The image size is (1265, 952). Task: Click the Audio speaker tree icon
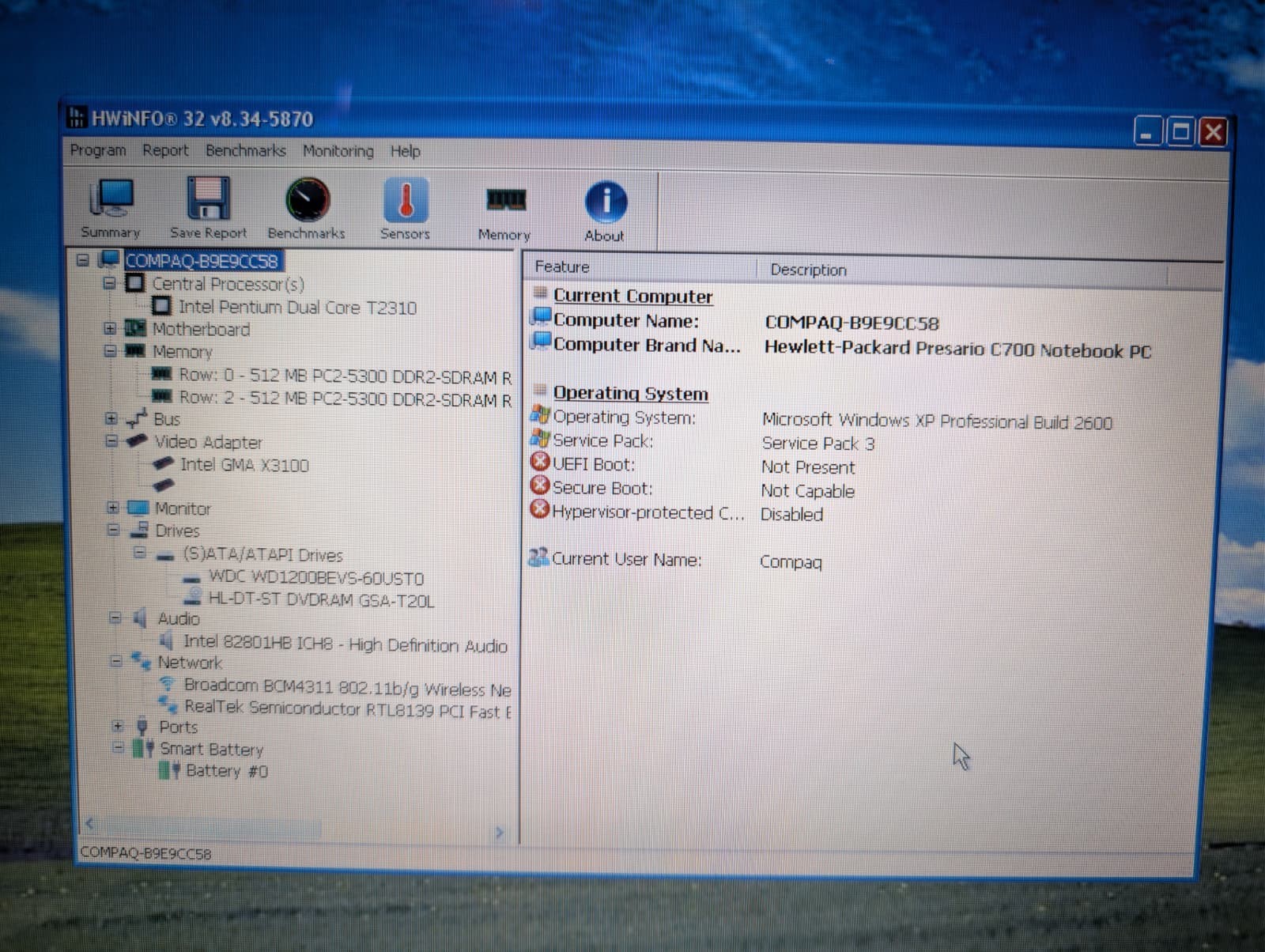coord(140,618)
